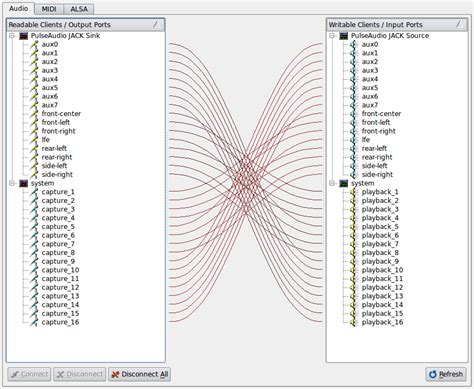Select playback_10 port

click(382, 270)
